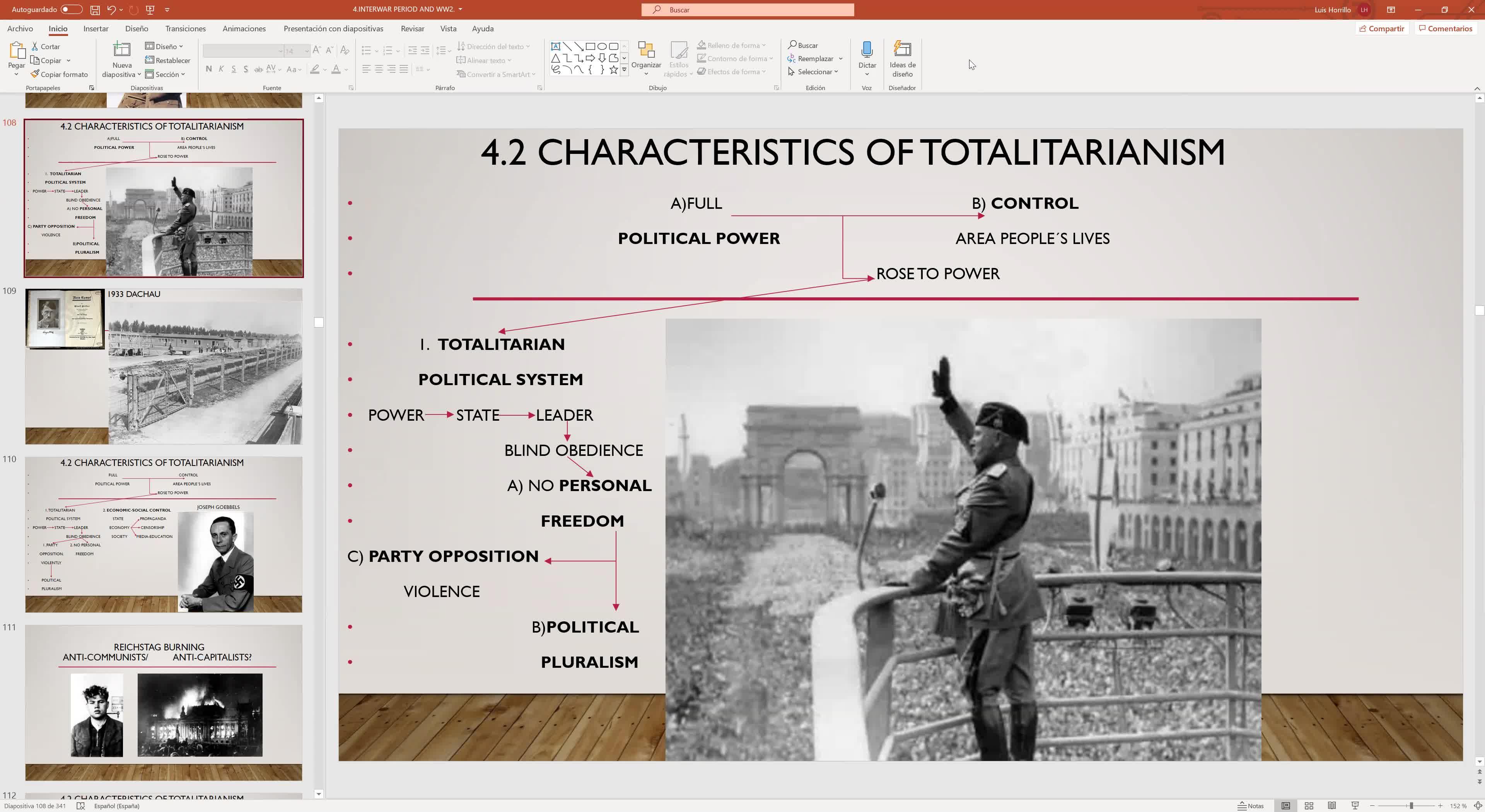Viewport: 1485px width, 812px height.
Task: Start slideshow from status bar icon
Action: [x=1355, y=806]
